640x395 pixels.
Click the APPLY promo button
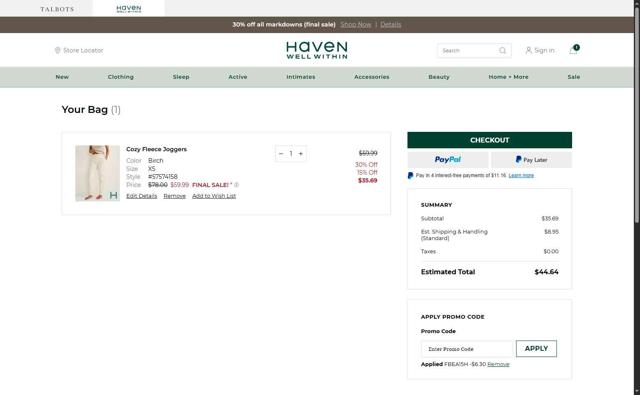click(x=536, y=348)
